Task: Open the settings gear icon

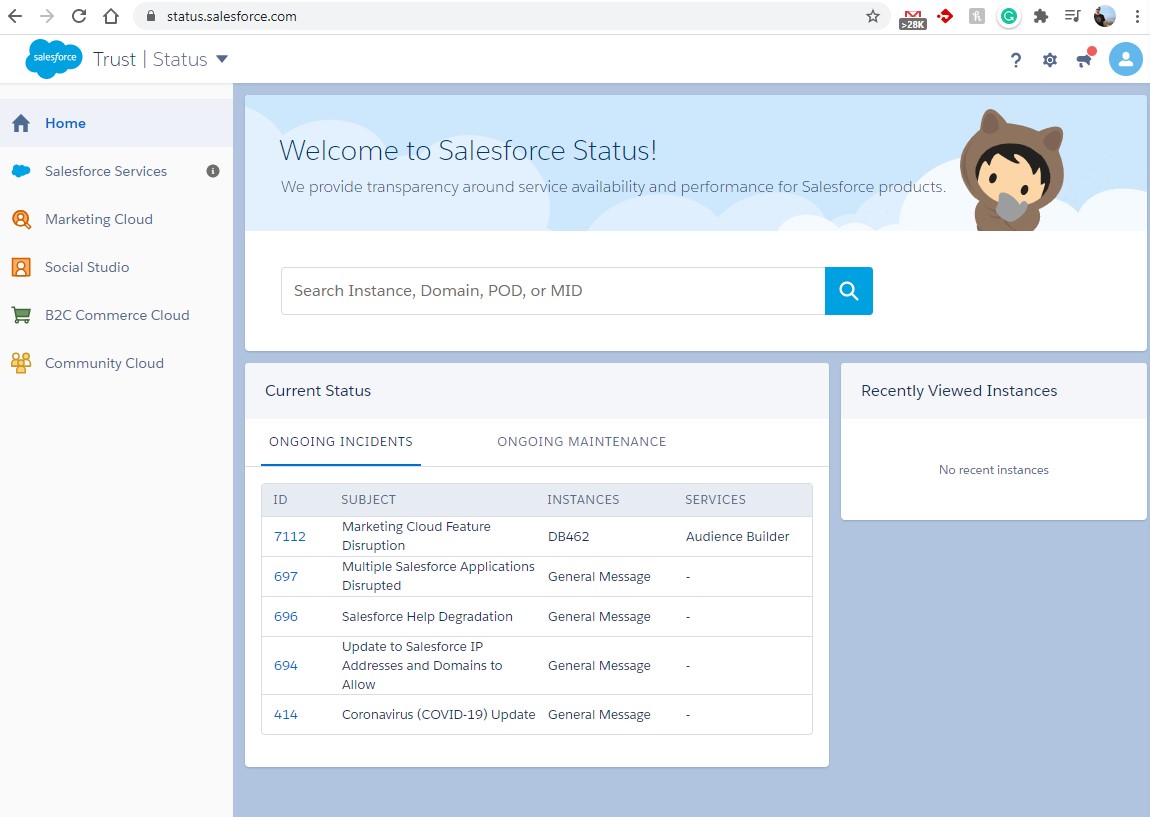Action: 1050,59
